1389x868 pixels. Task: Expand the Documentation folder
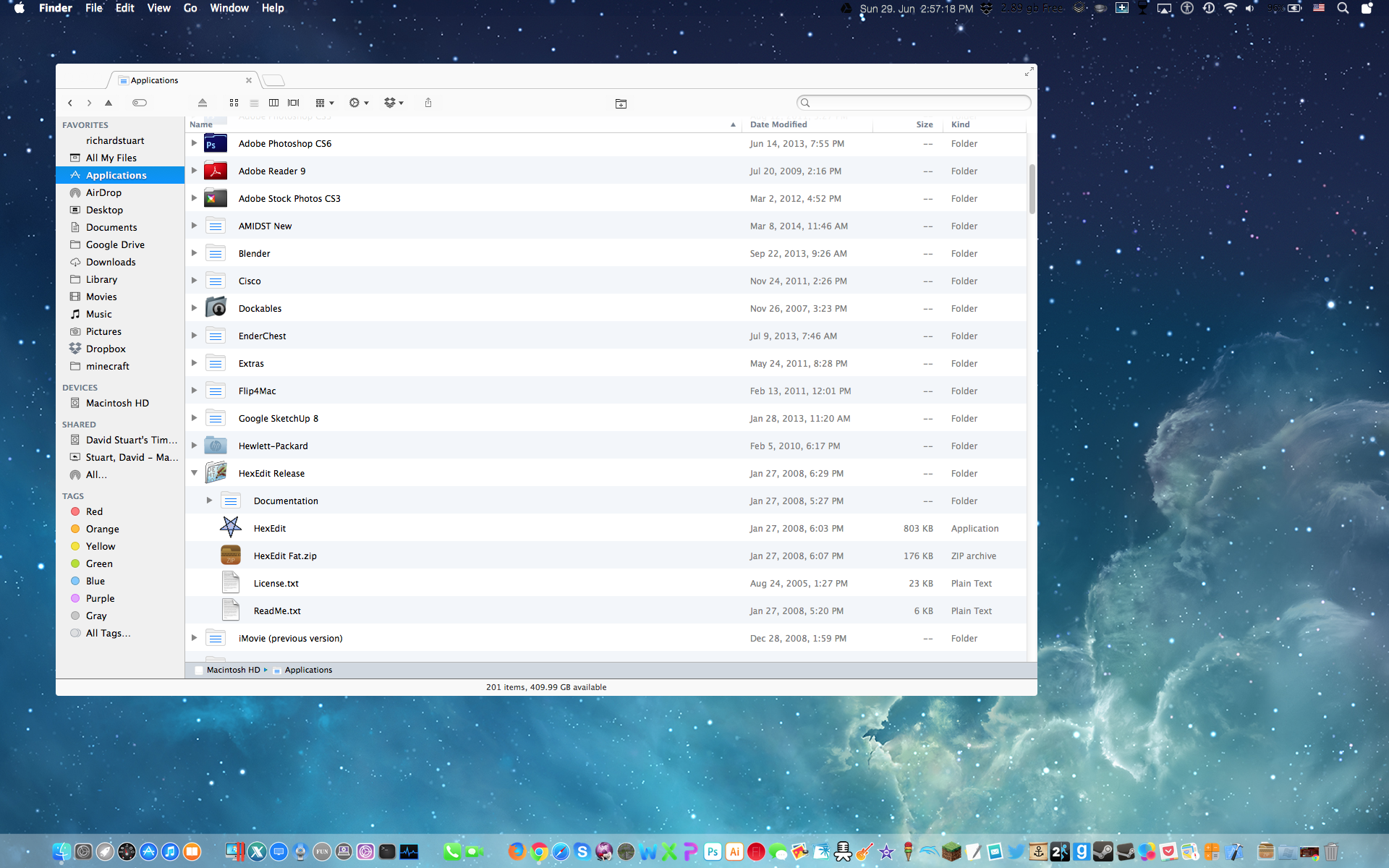pyautogui.click(x=209, y=501)
